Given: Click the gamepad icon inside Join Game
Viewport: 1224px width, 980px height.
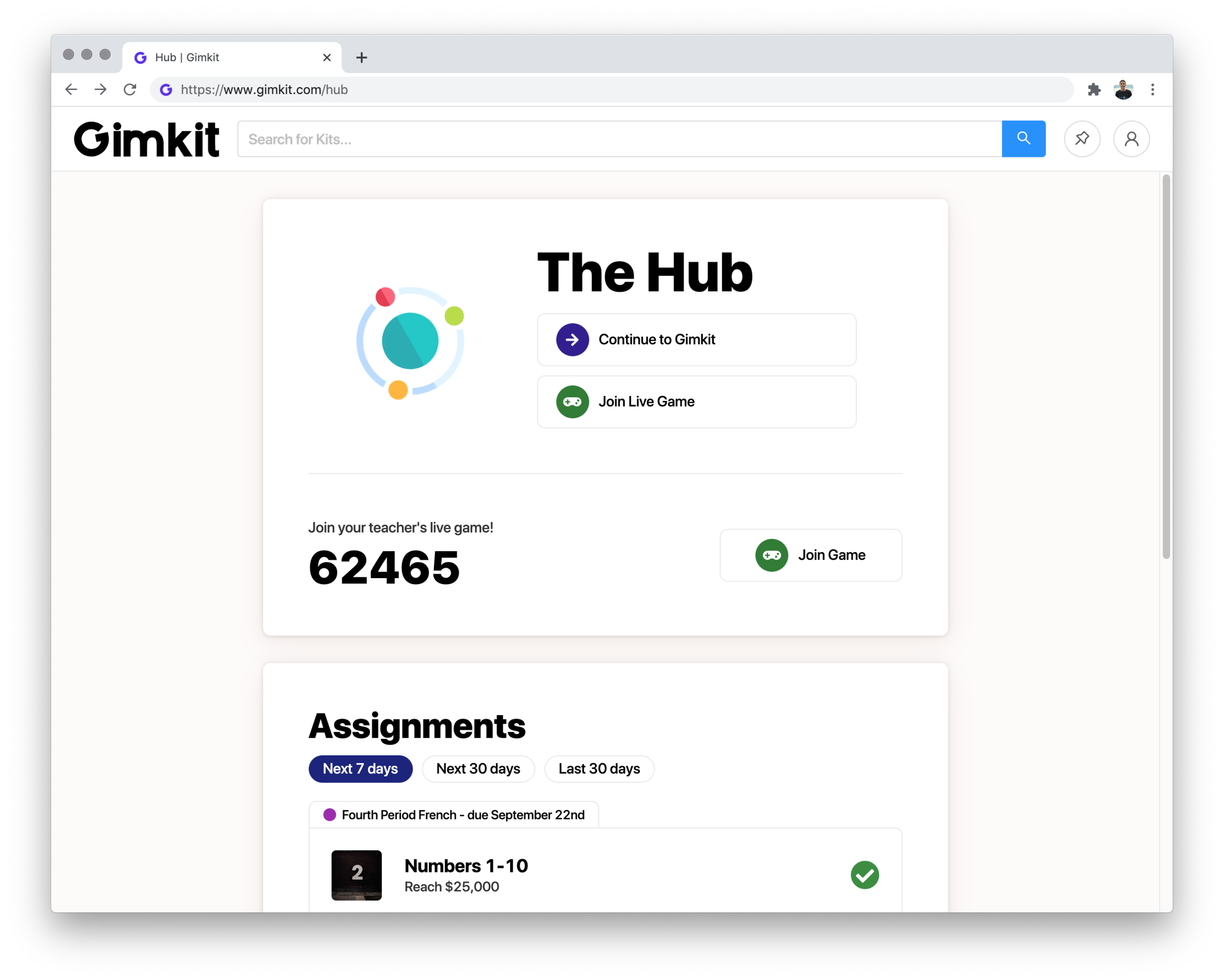Looking at the screenshot, I should tap(772, 555).
